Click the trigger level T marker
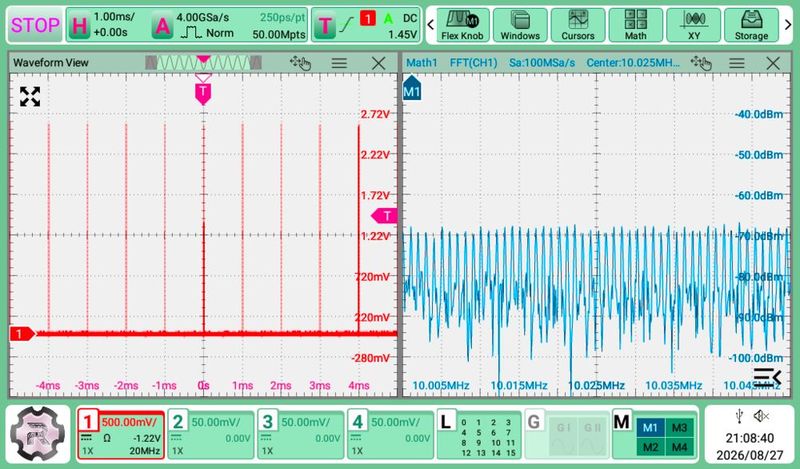This screenshot has width=800, height=469. [384, 216]
